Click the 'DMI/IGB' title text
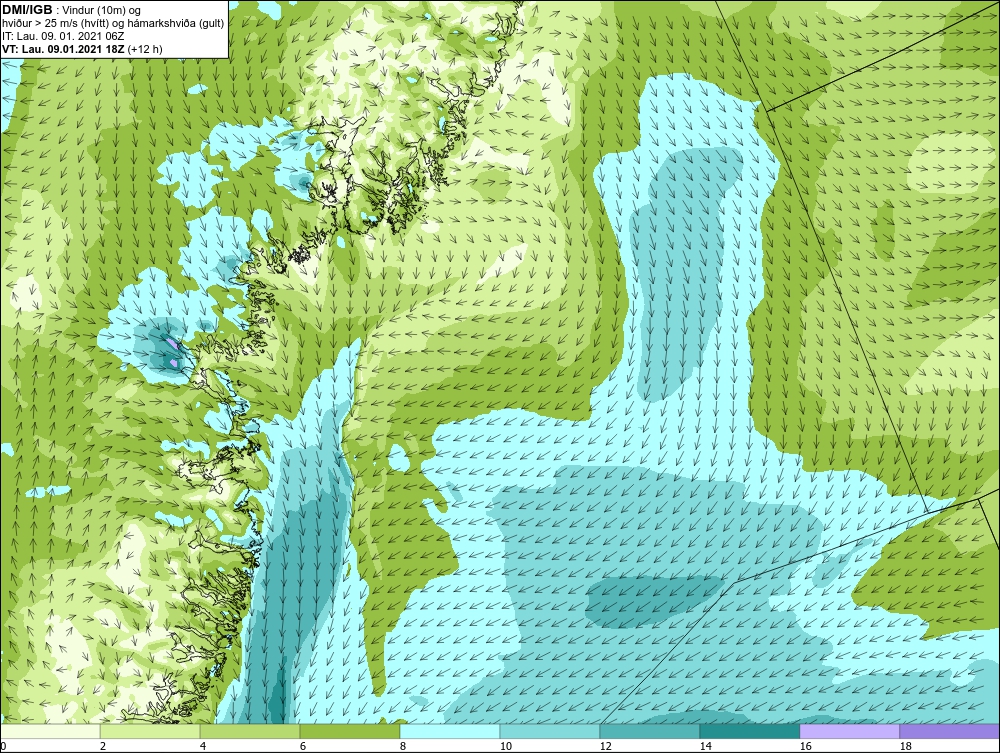The width and height of the screenshot is (1000, 753). click(x=27, y=10)
